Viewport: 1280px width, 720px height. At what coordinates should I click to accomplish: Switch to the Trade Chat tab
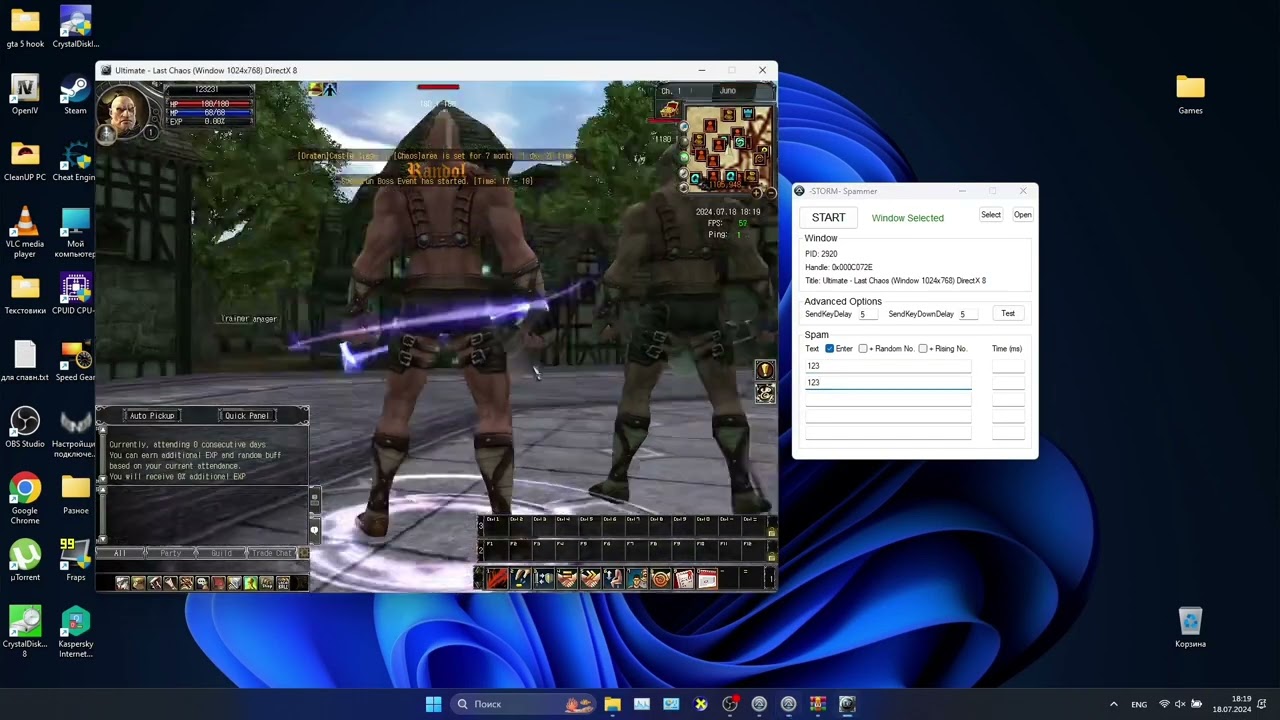point(272,553)
